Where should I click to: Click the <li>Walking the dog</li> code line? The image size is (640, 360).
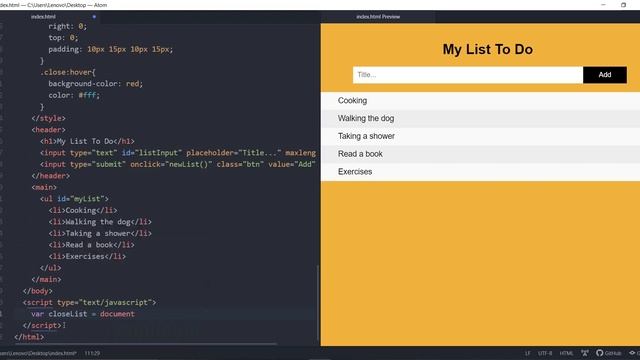tap(100, 222)
